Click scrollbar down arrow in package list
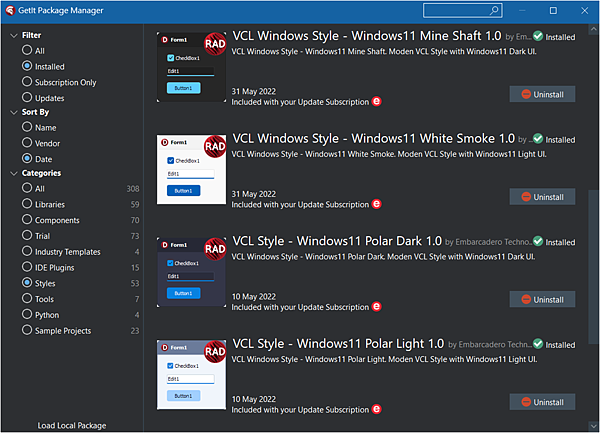 (x=593, y=426)
